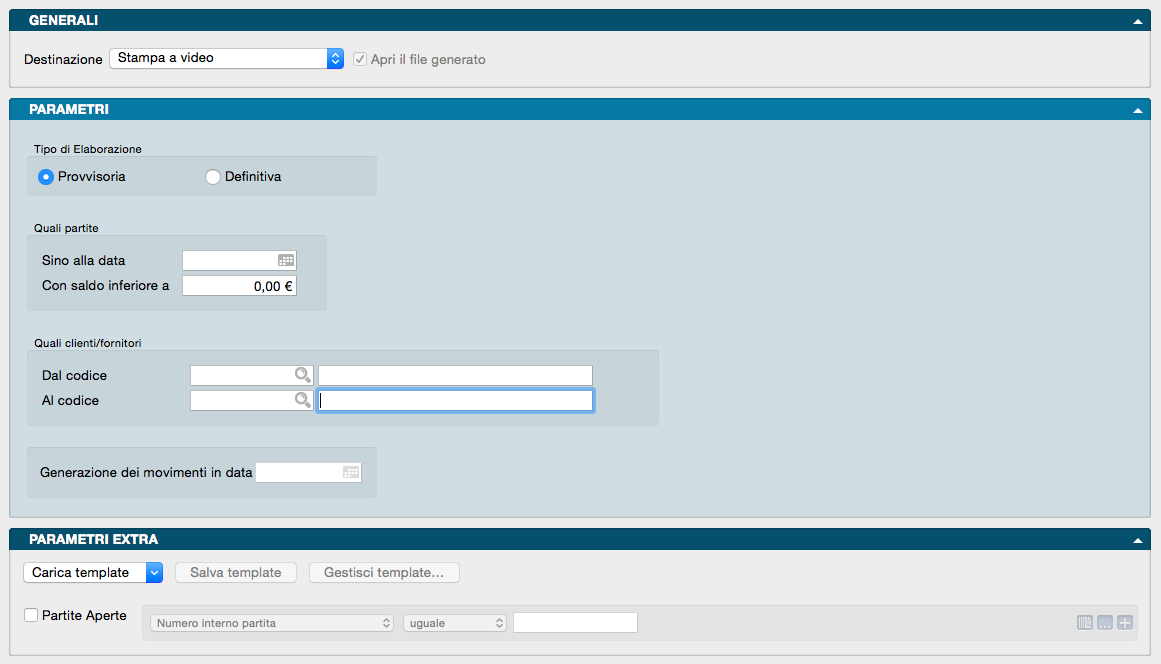Open the Destinazione dropdown
The width and height of the screenshot is (1161, 664).
[226, 59]
